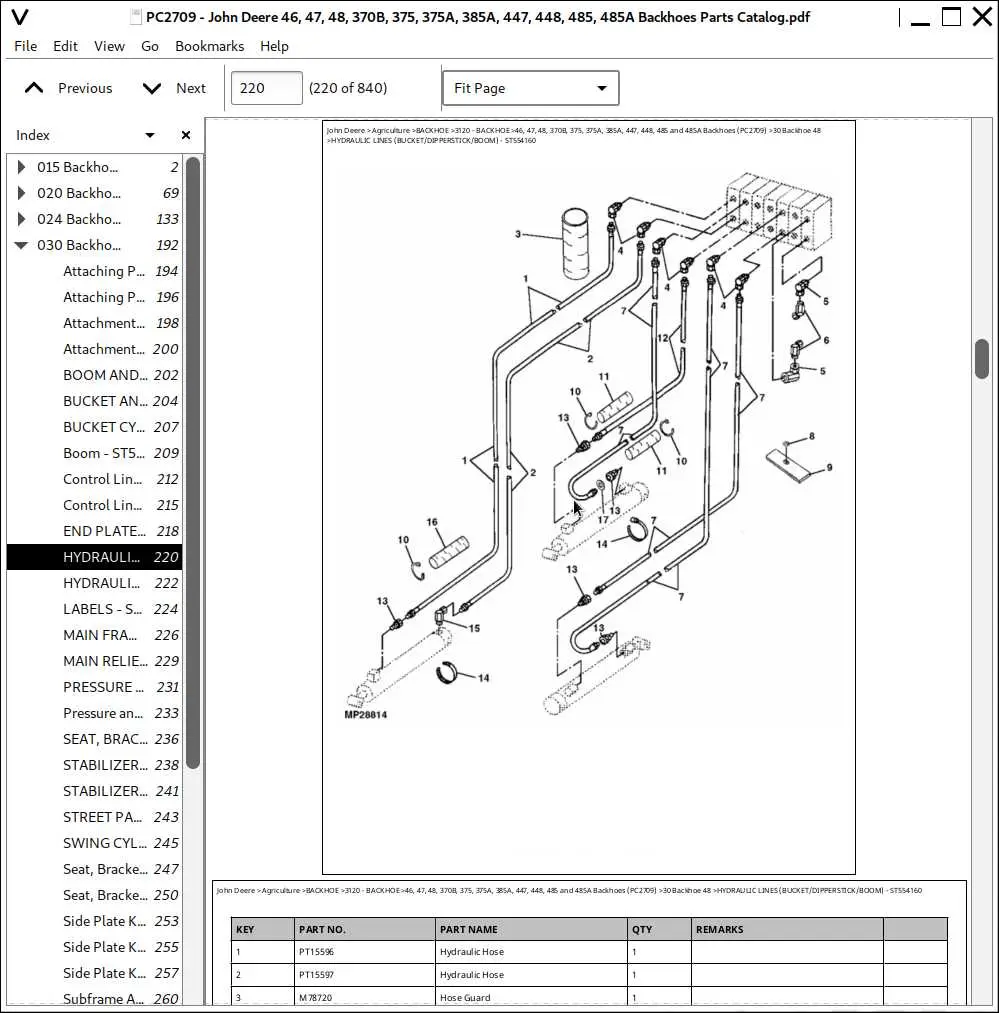Open MAIN FRA... bookmark page 226
Screen dimensions: 999x1013
pos(94,635)
